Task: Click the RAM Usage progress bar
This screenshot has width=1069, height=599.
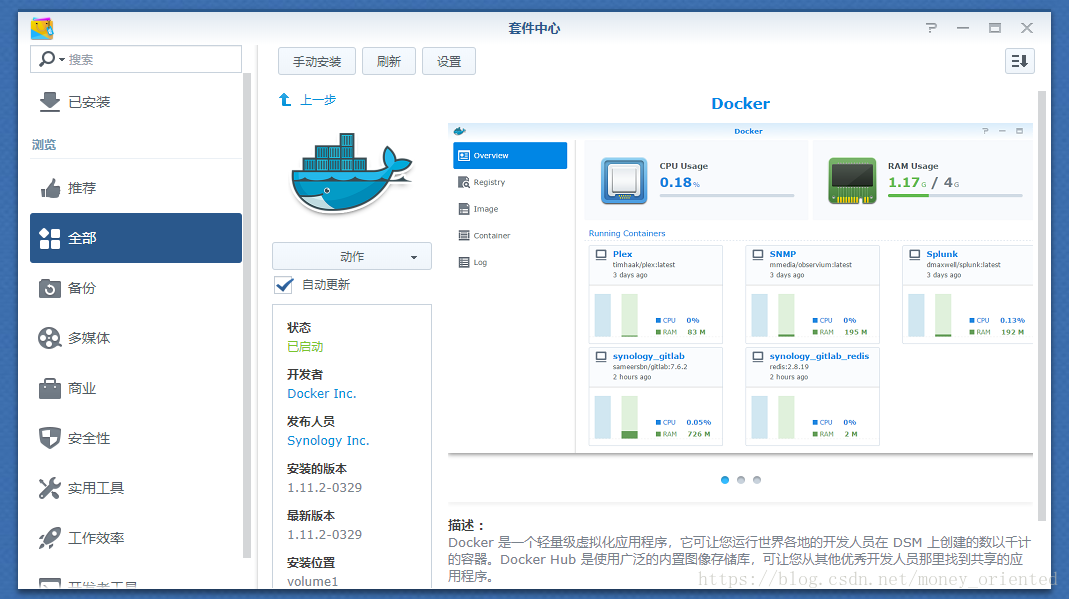Action: 955,196
